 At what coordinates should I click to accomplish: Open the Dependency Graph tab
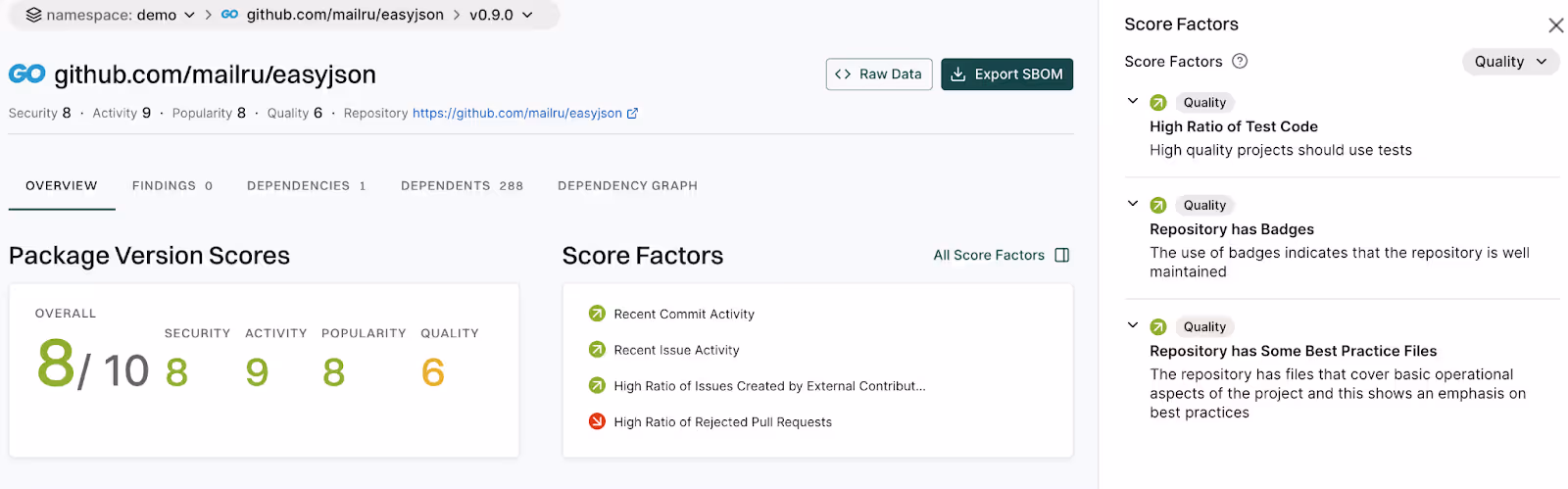[x=628, y=185]
